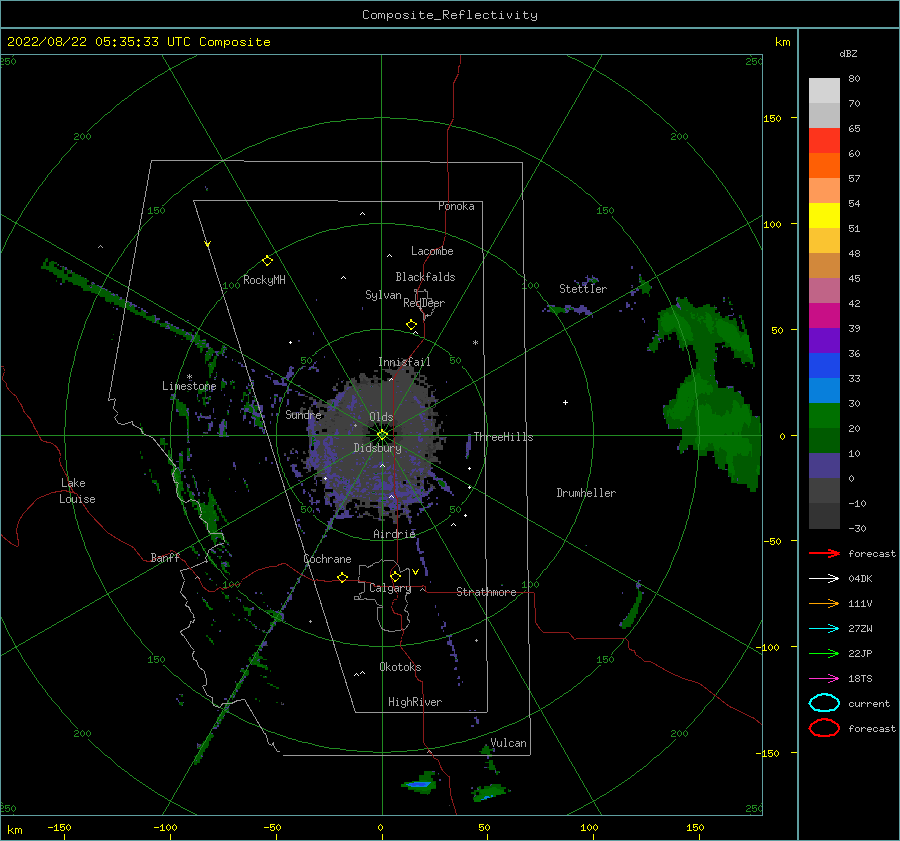Select the magenta swatch in the dBZ scale
The width and height of the screenshot is (900, 841).
(x=824, y=315)
